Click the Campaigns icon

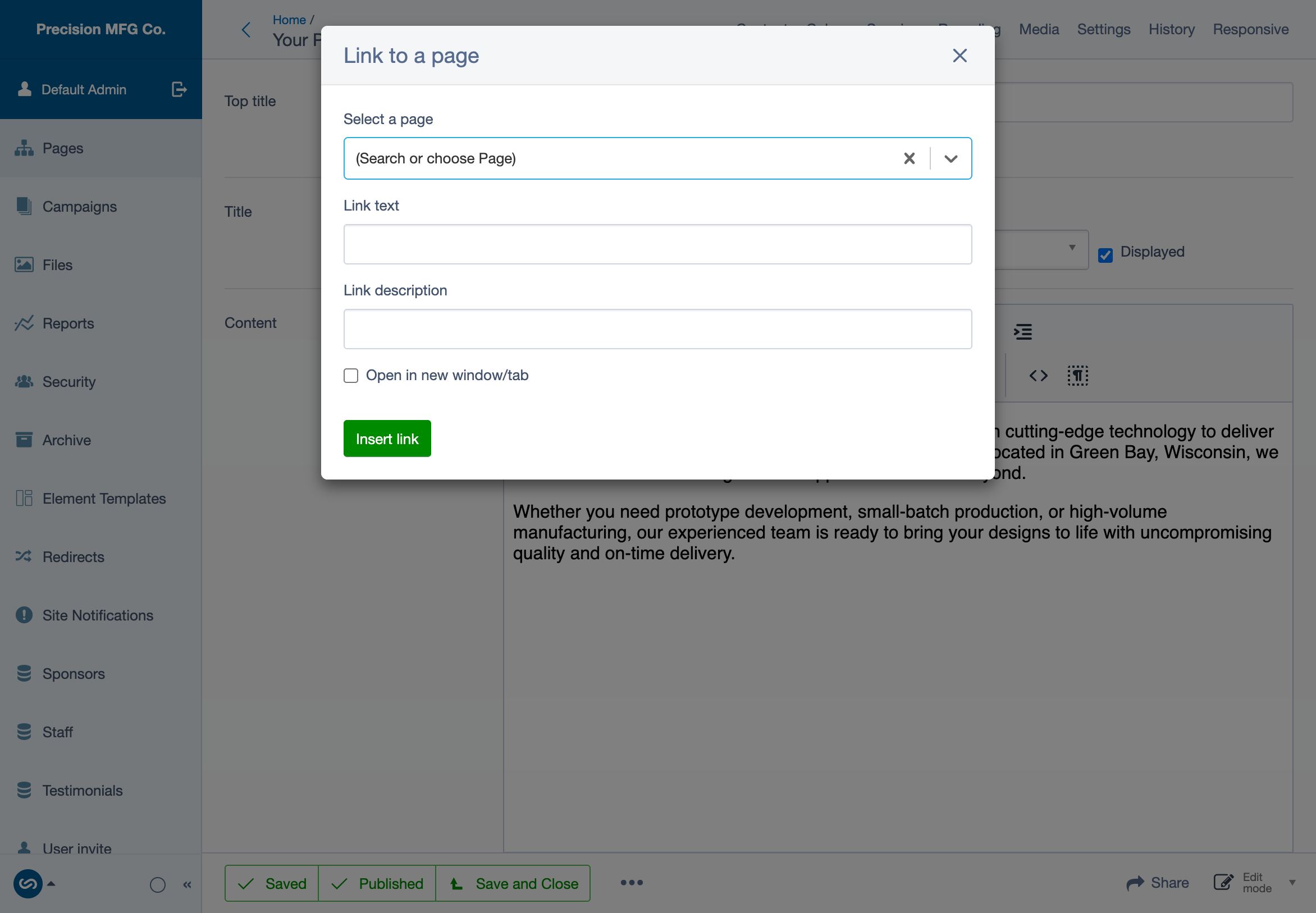[24, 206]
